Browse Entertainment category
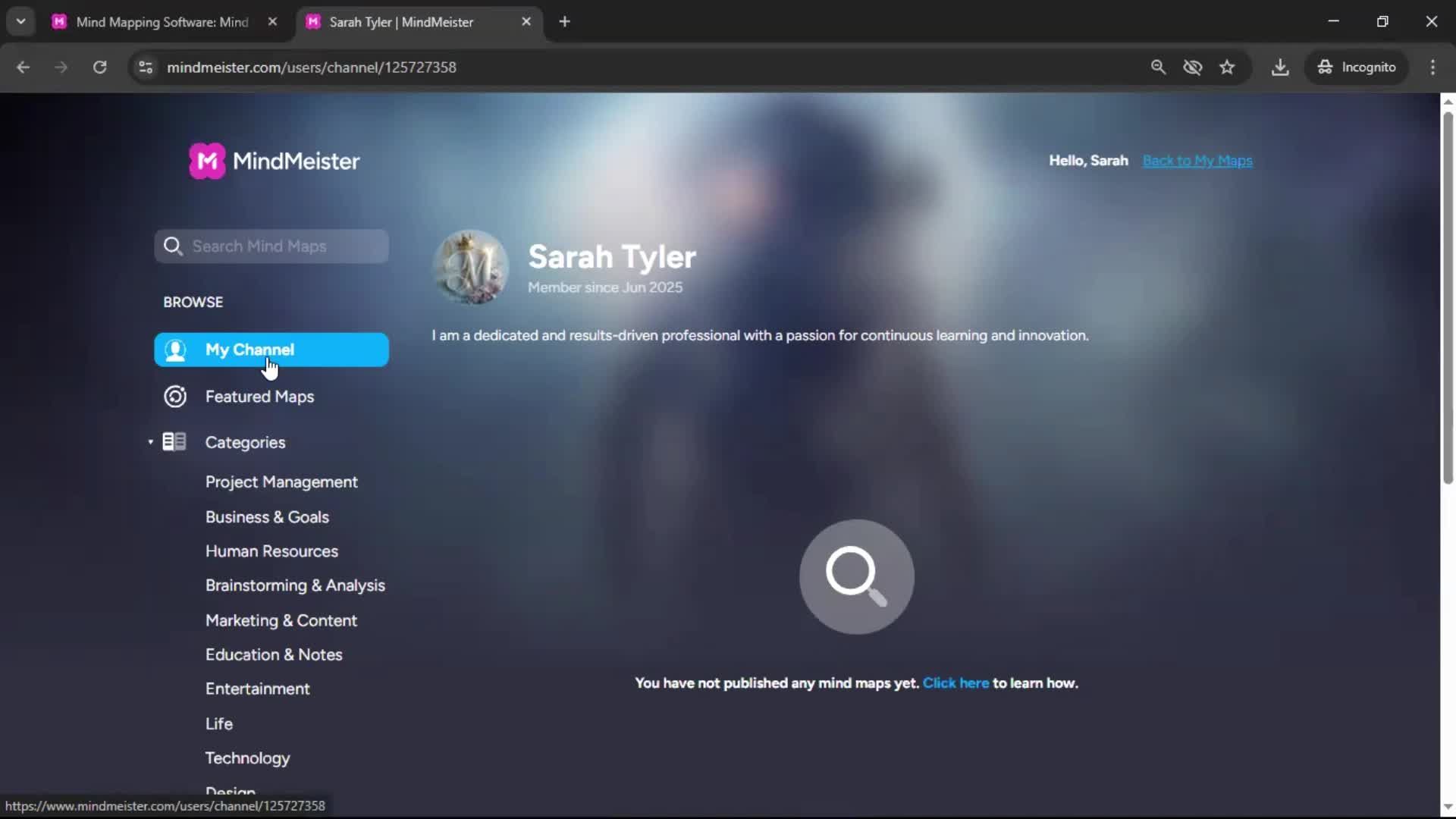The image size is (1456, 819). 257,689
